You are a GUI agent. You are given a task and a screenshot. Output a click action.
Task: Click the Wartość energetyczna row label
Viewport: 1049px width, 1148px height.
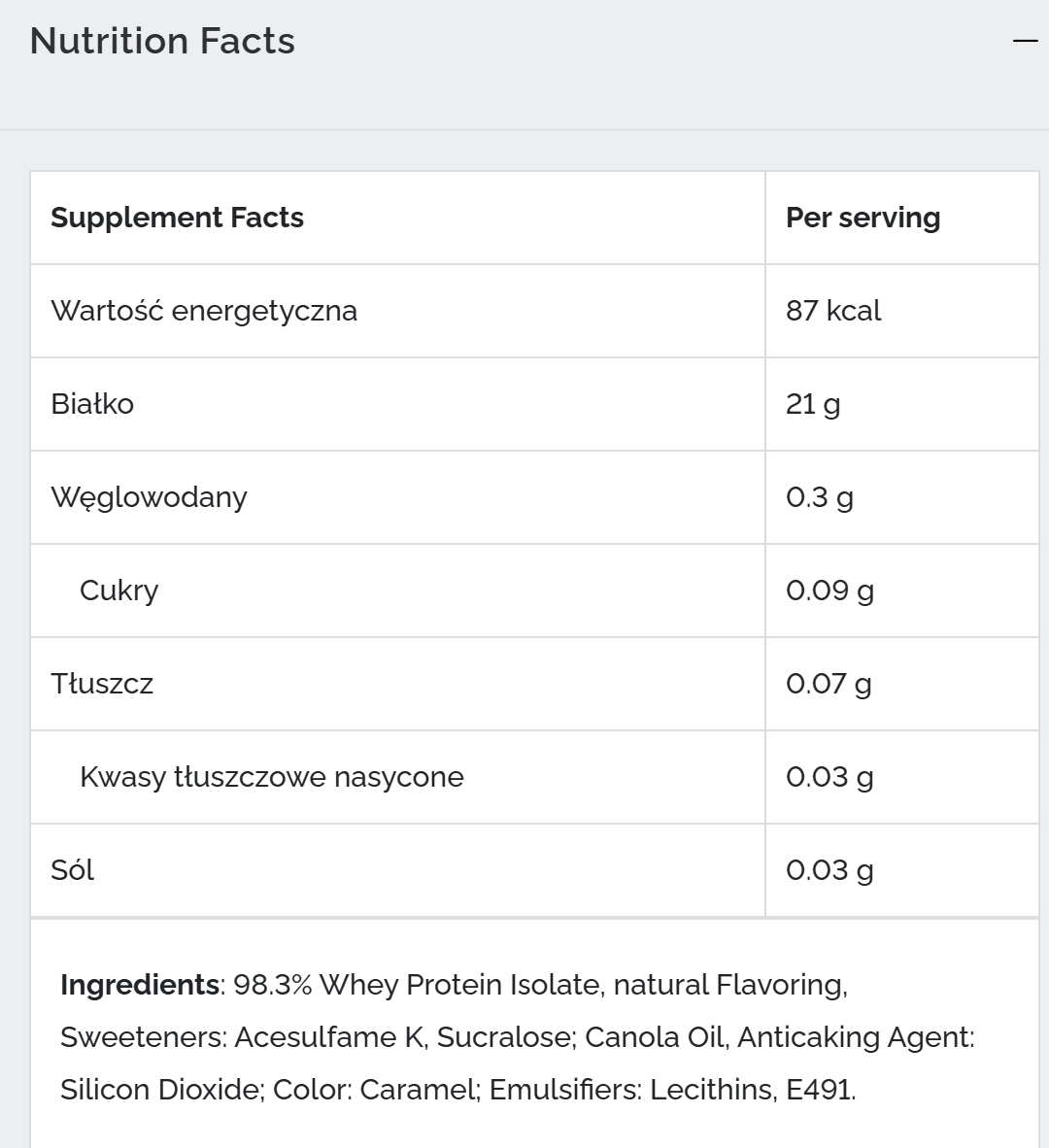(204, 311)
